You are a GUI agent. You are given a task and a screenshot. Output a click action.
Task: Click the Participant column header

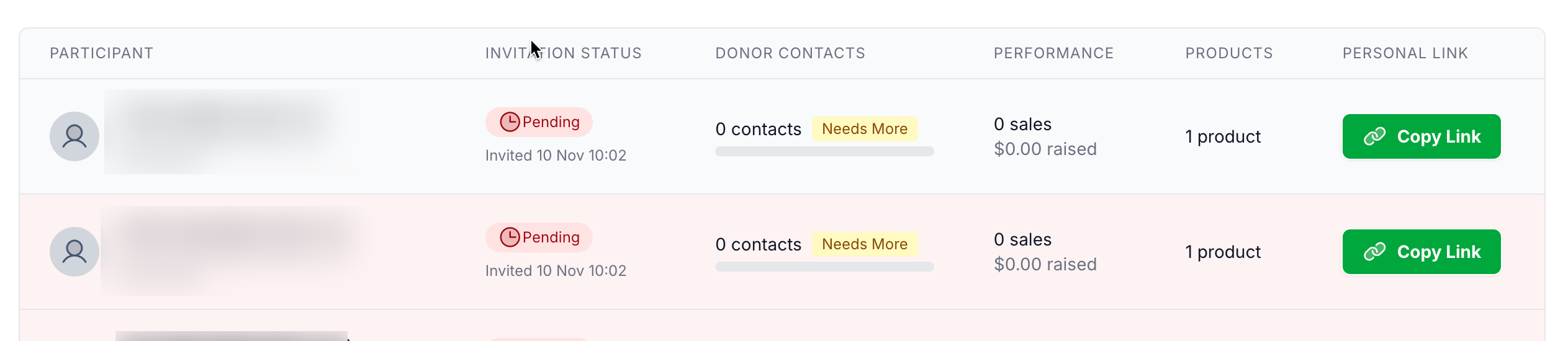tap(102, 53)
